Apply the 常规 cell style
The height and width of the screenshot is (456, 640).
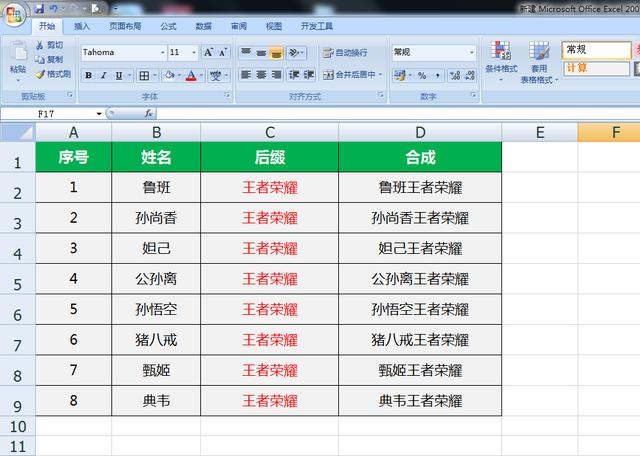click(x=596, y=50)
